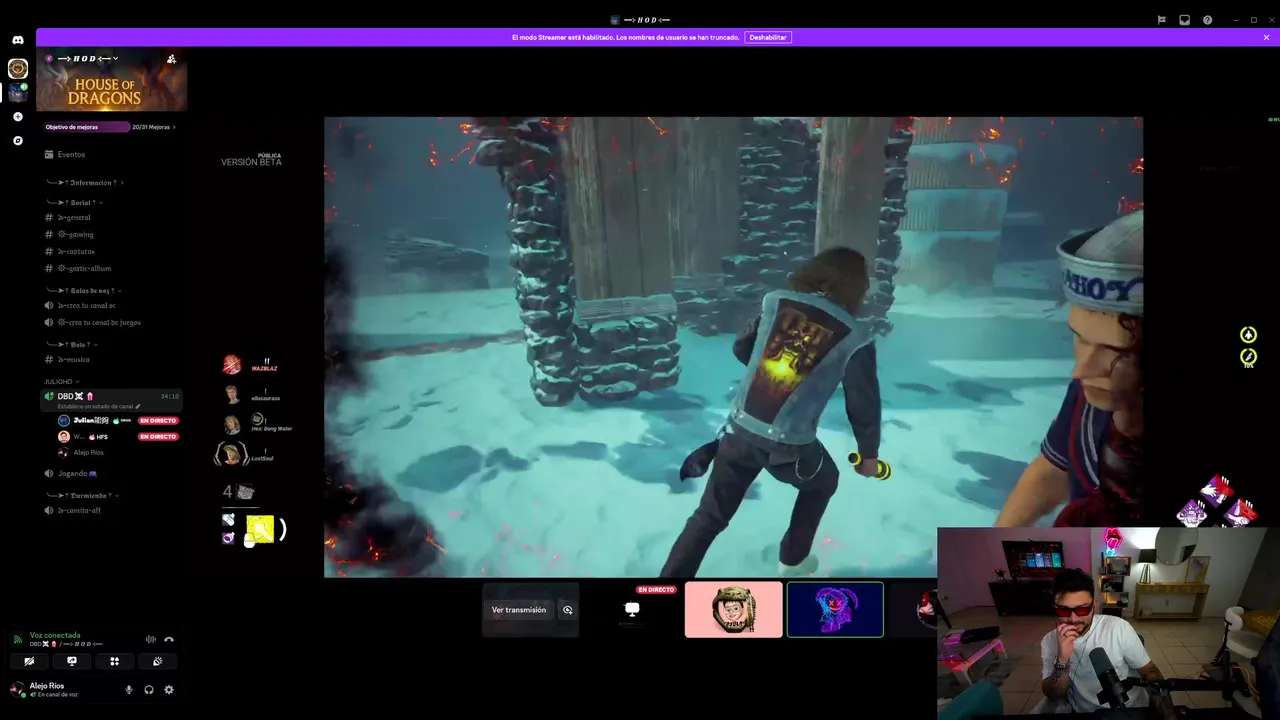1280x720 pixels.
Task: Collapse the Bots category
Action: [x=73, y=344]
